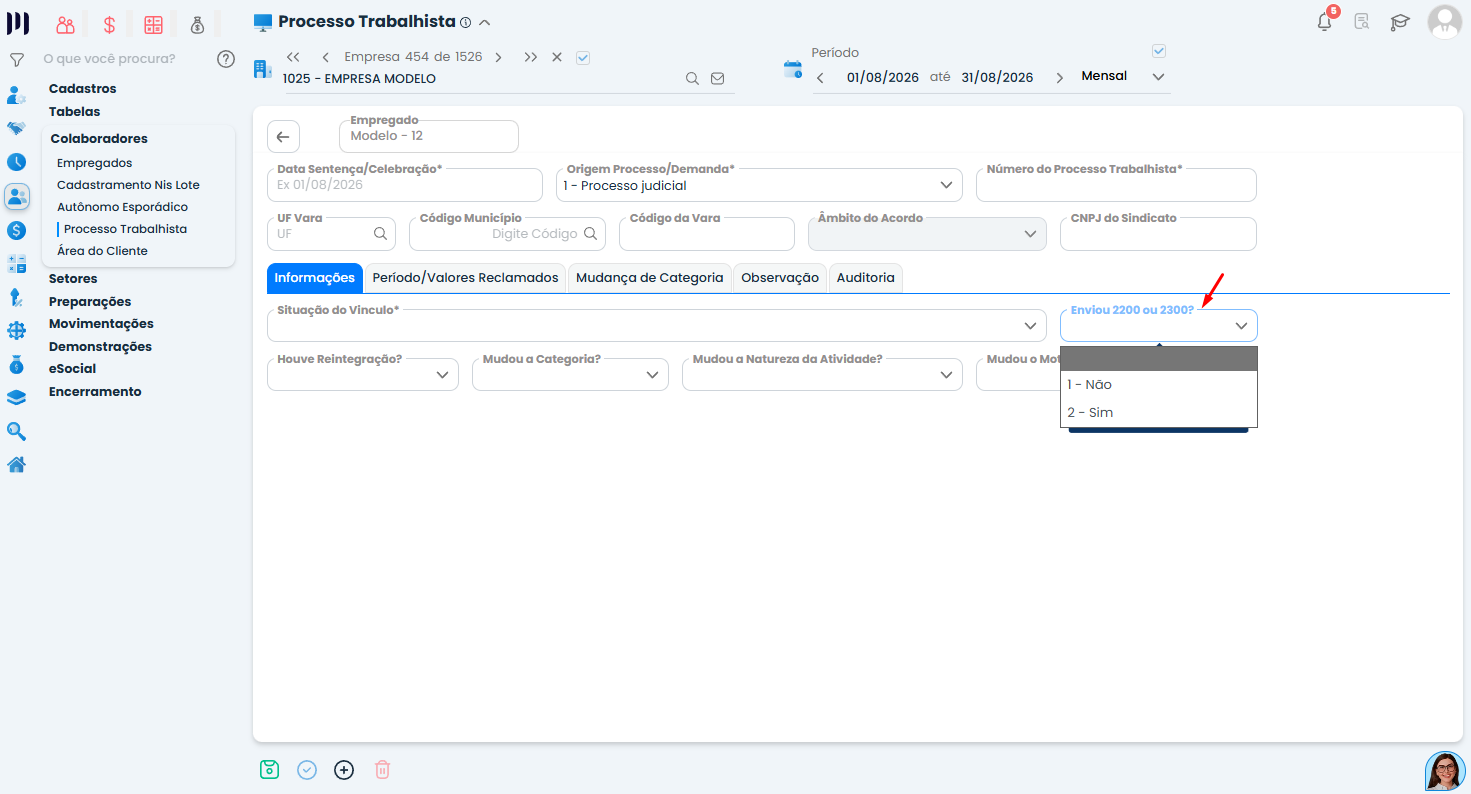Go to next company arrow

tap(498, 57)
